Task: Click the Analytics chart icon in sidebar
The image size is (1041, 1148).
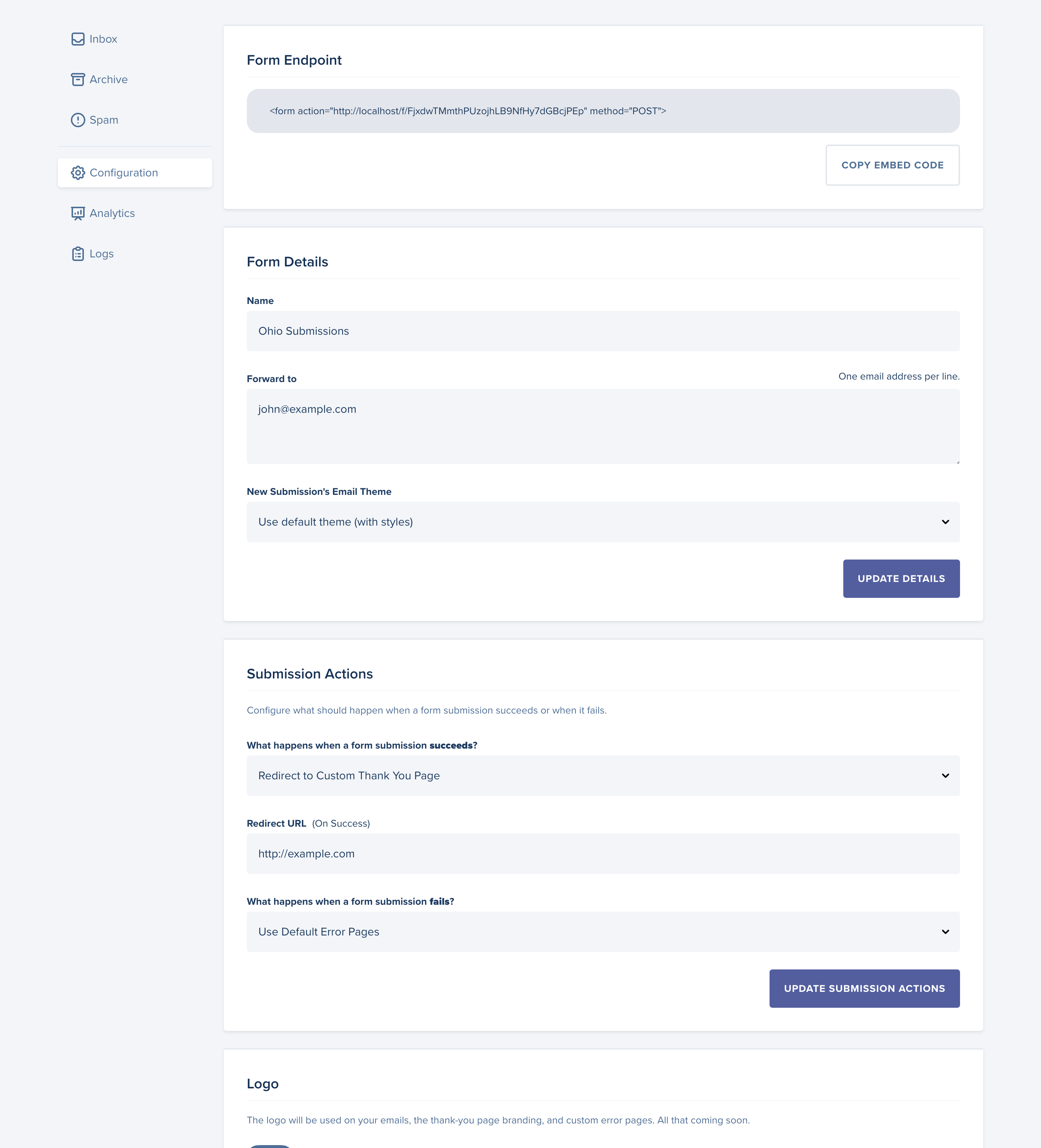Action: pos(78,213)
